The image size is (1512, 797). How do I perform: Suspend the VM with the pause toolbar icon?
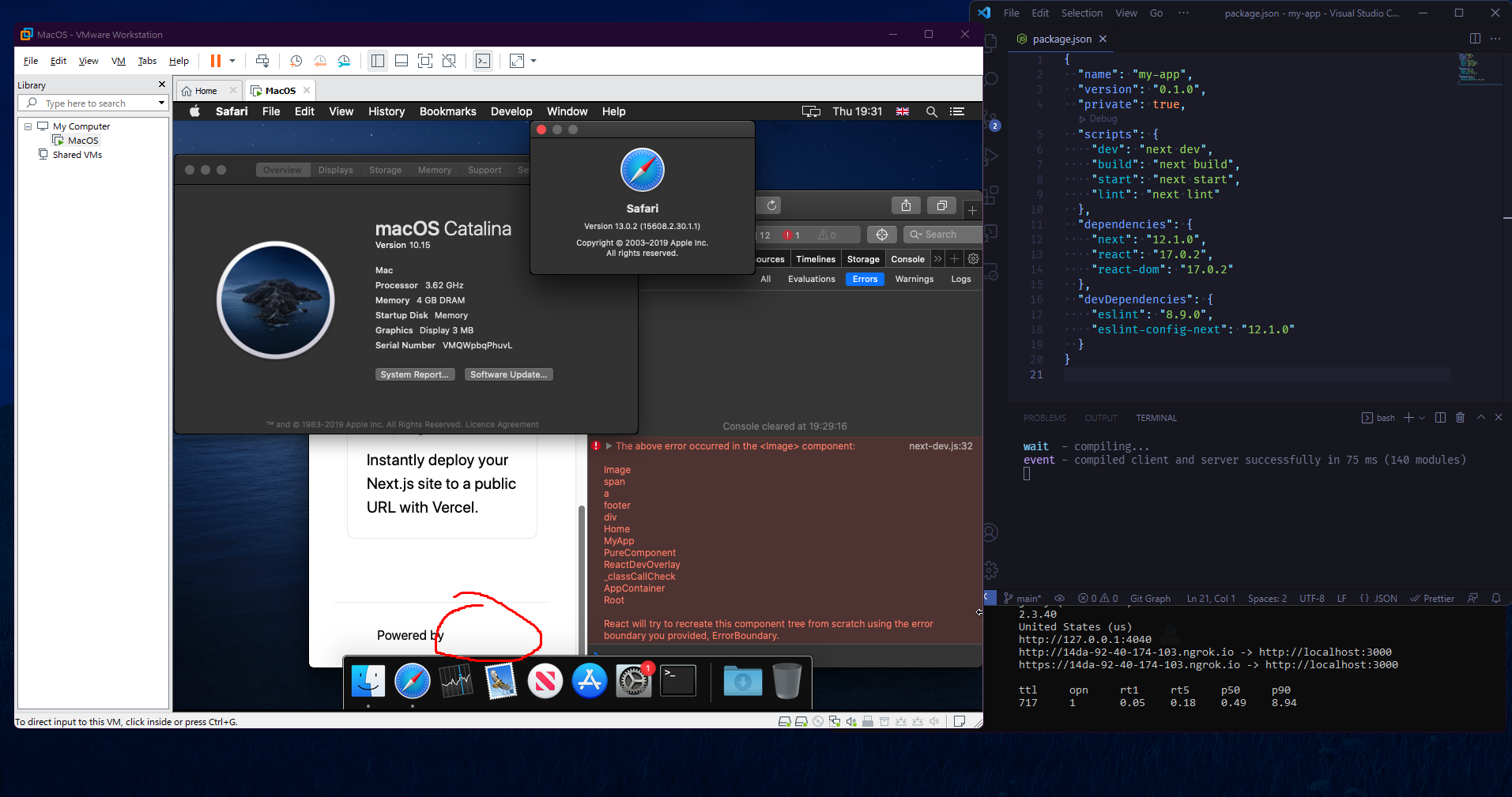click(x=215, y=61)
